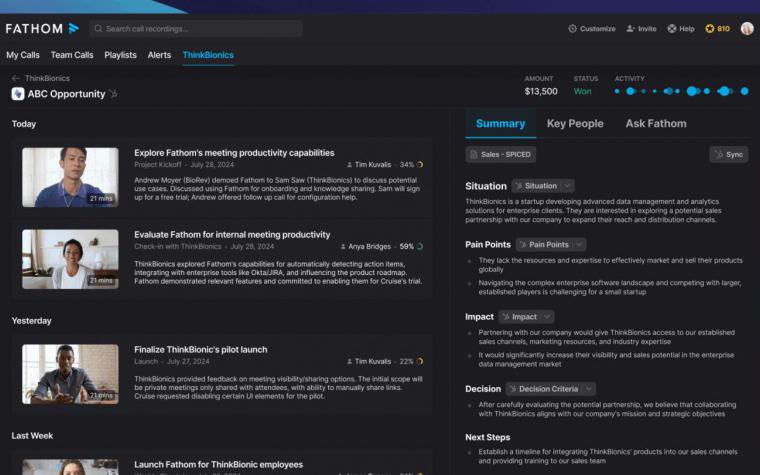760x475 pixels.
Task: Click the Invite button
Action: click(x=641, y=29)
